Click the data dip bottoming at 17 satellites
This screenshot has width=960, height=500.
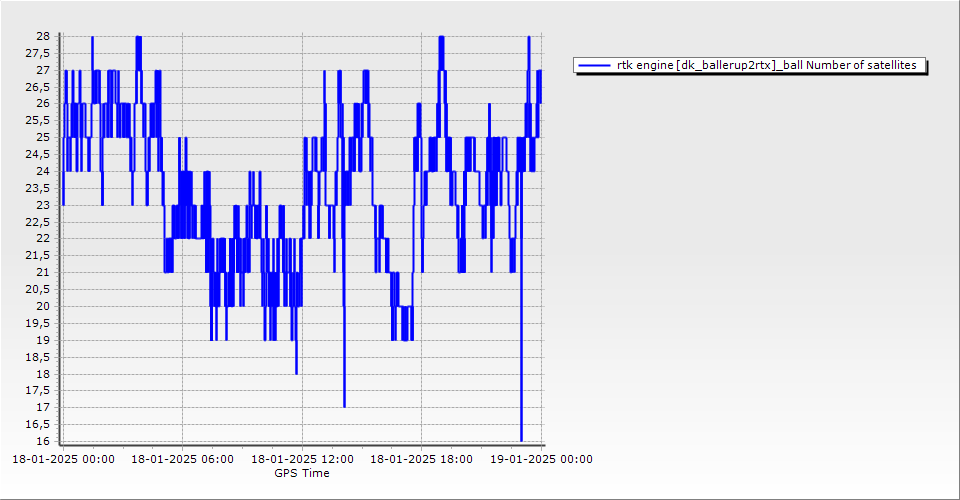point(344,405)
